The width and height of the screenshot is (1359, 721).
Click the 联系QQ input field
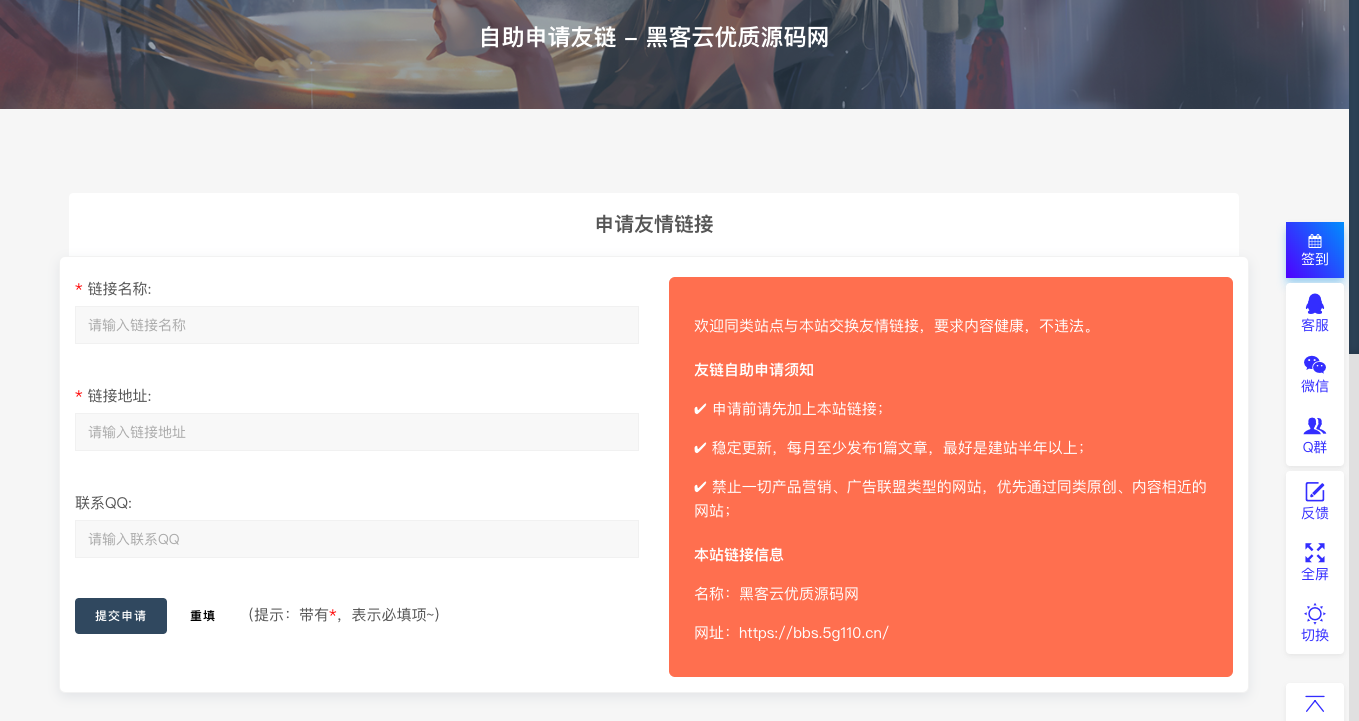tap(356, 539)
